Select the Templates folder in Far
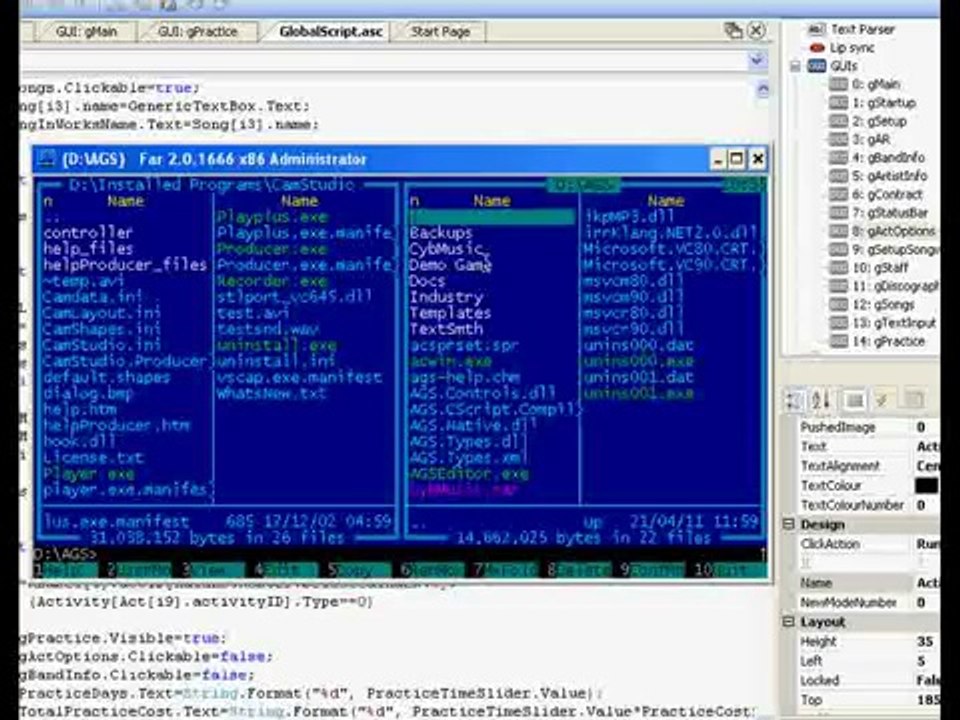This screenshot has height=720, width=960. click(450, 313)
